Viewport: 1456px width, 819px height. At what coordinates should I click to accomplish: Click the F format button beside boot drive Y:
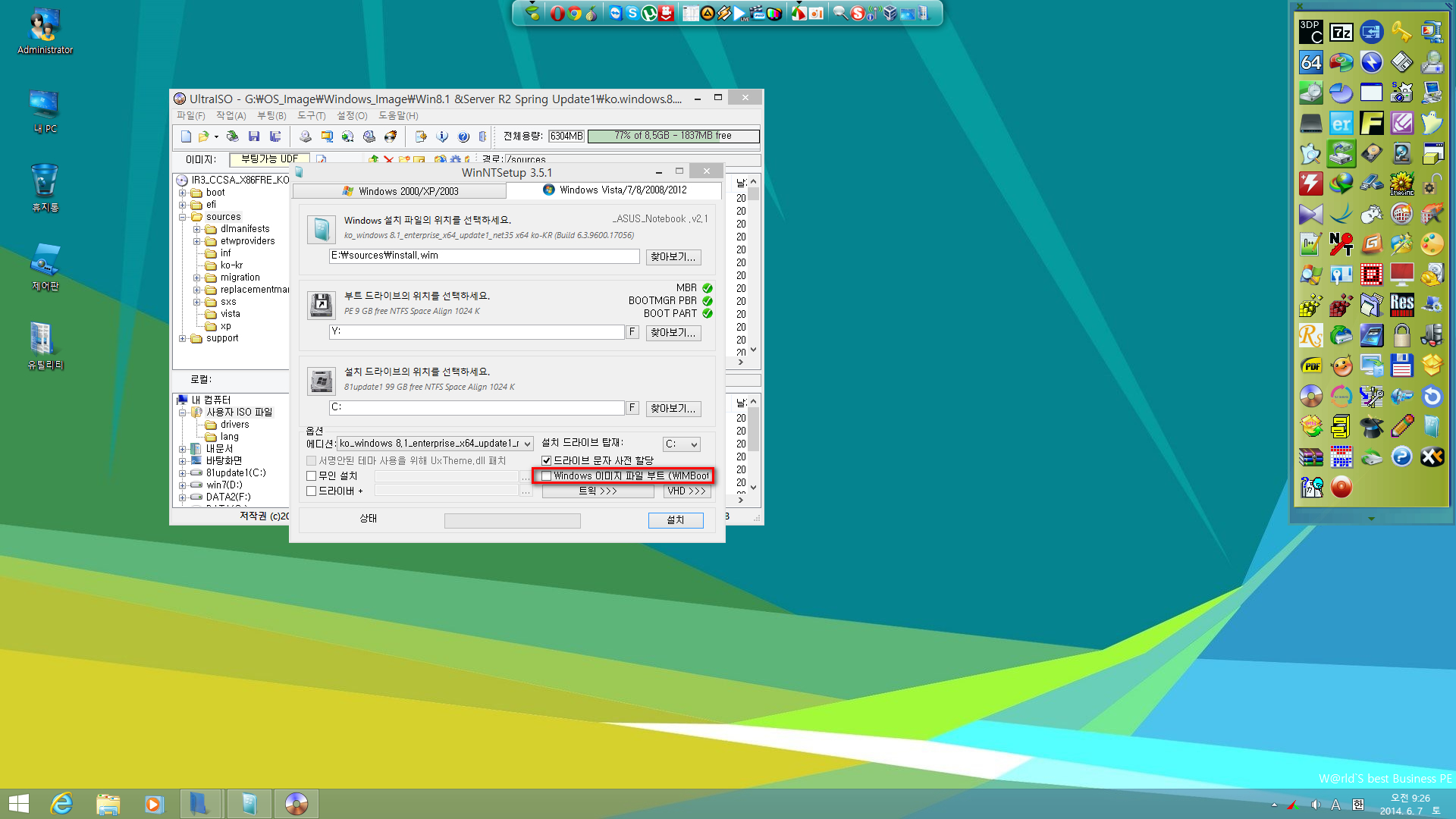(x=632, y=332)
